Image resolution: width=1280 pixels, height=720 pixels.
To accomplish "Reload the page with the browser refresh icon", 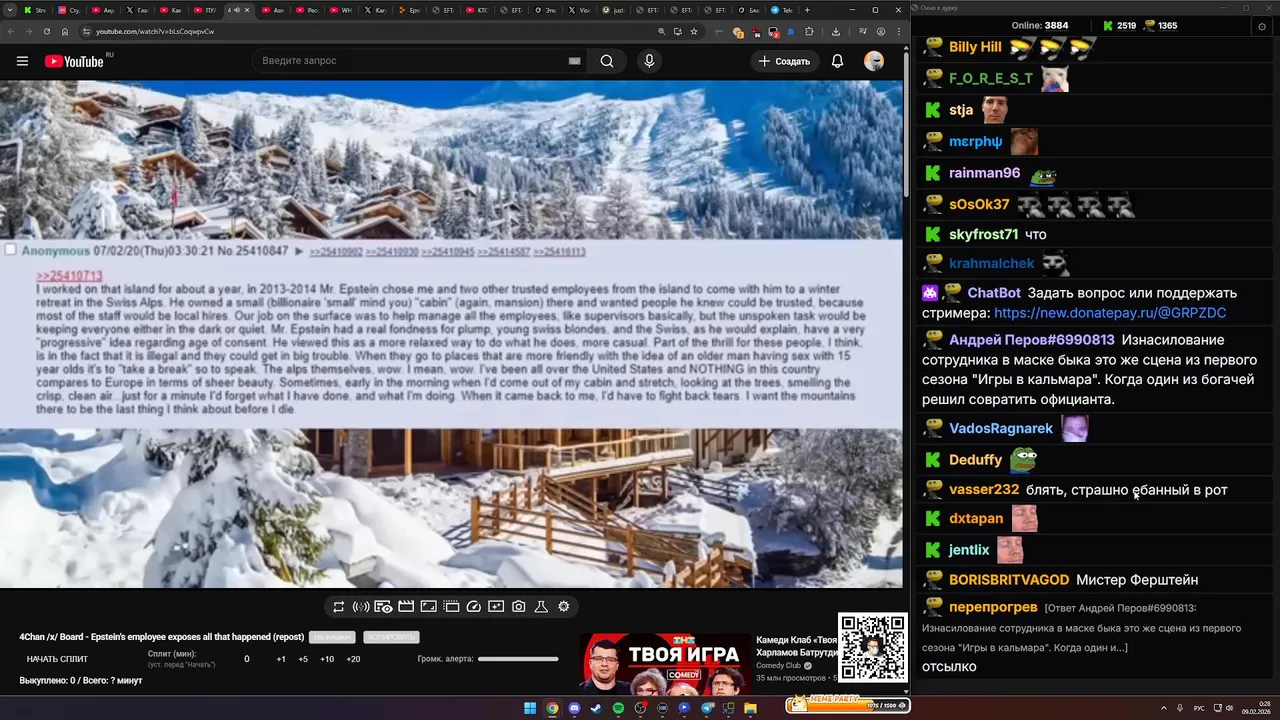I will pos(46,31).
